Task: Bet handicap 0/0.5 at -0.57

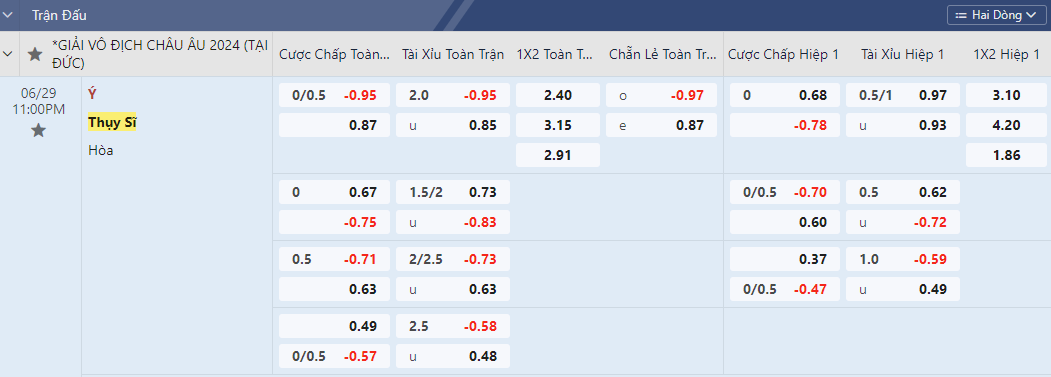Action: coord(334,356)
